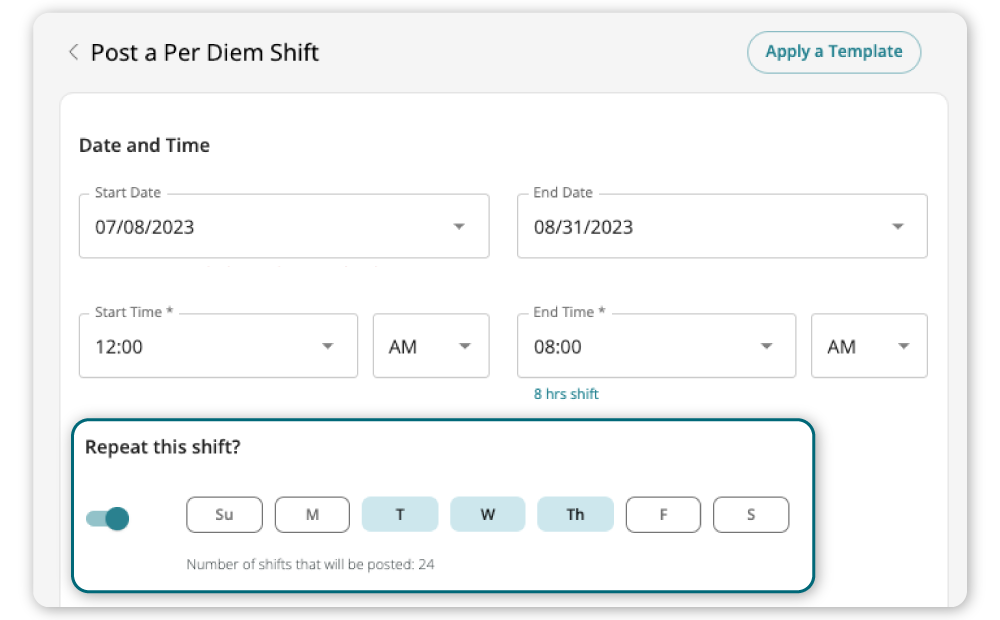Click the back arrow icon
The height and width of the screenshot is (620, 1000).
[x=73, y=53]
